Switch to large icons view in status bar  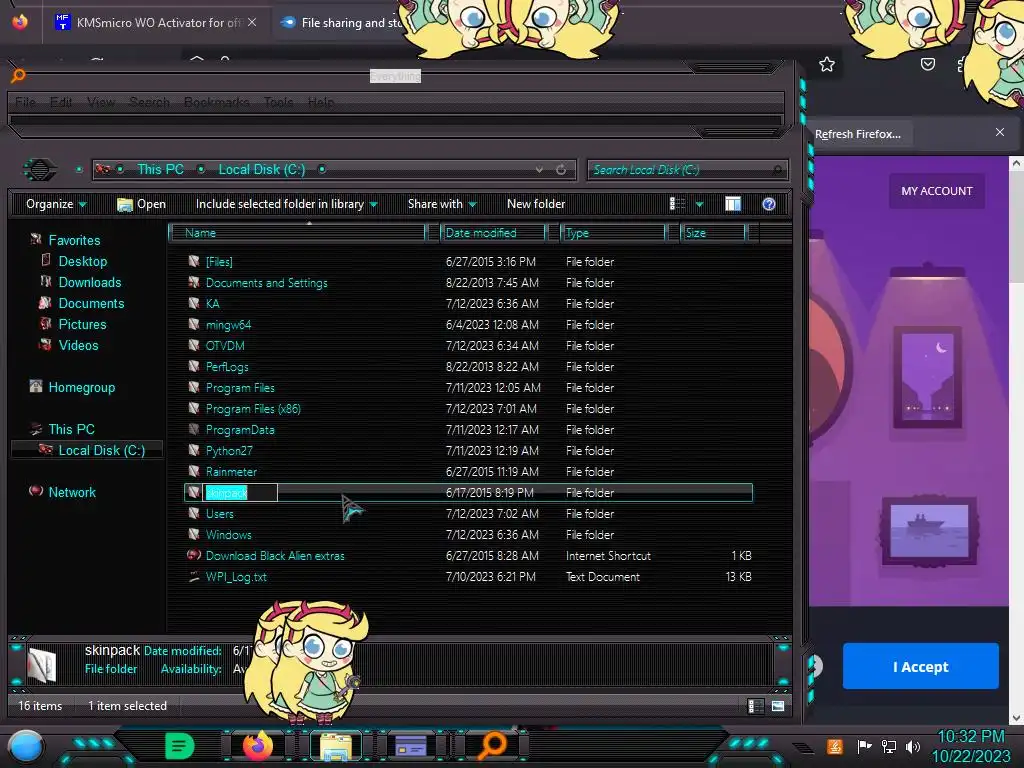pos(778,706)
